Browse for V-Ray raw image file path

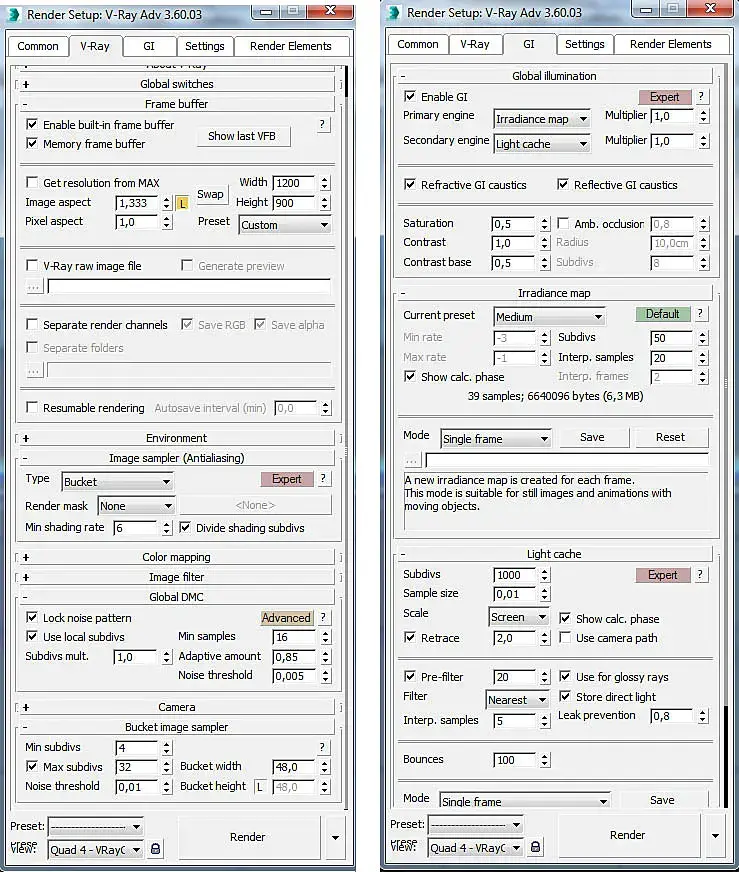[34, 287]
